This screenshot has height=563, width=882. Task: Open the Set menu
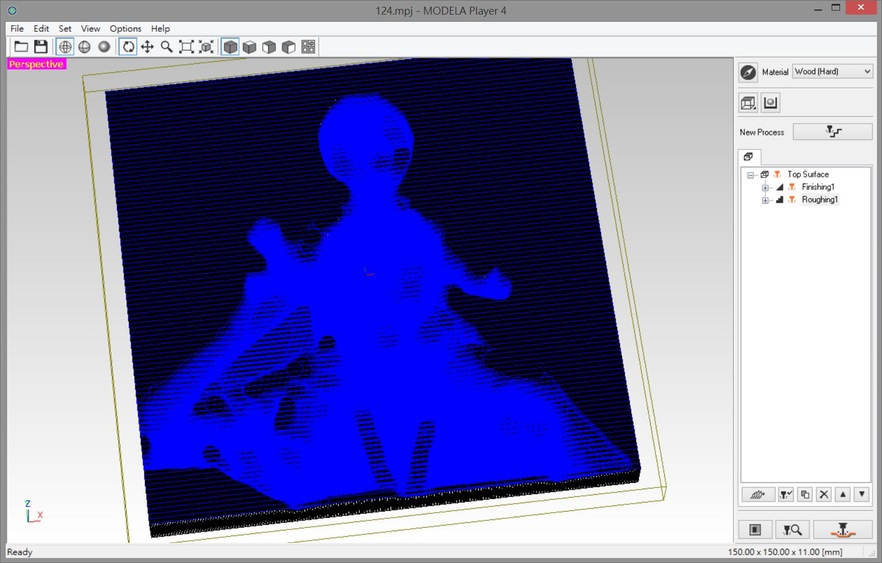coord(65,29)
